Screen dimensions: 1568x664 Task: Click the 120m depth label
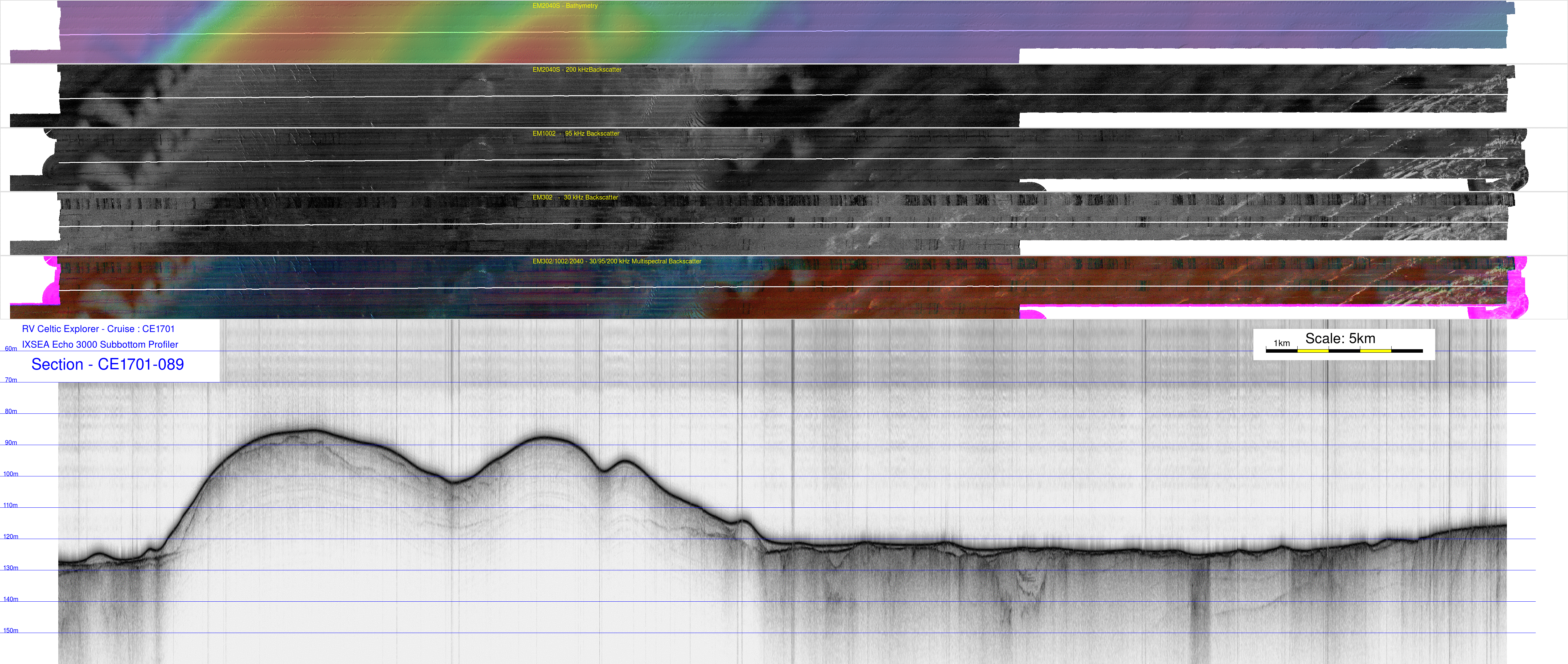pos(11,537)
